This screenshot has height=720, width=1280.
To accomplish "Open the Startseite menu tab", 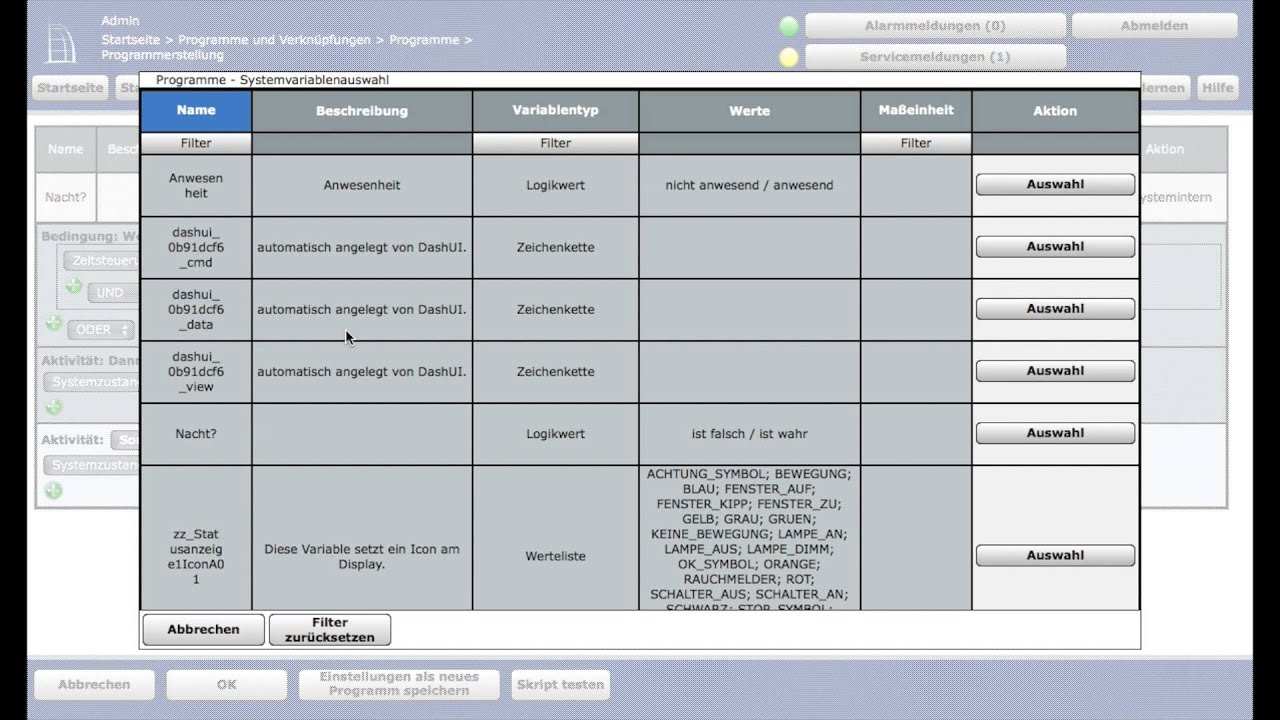I will pyautogui.click(x=70, y=88).
